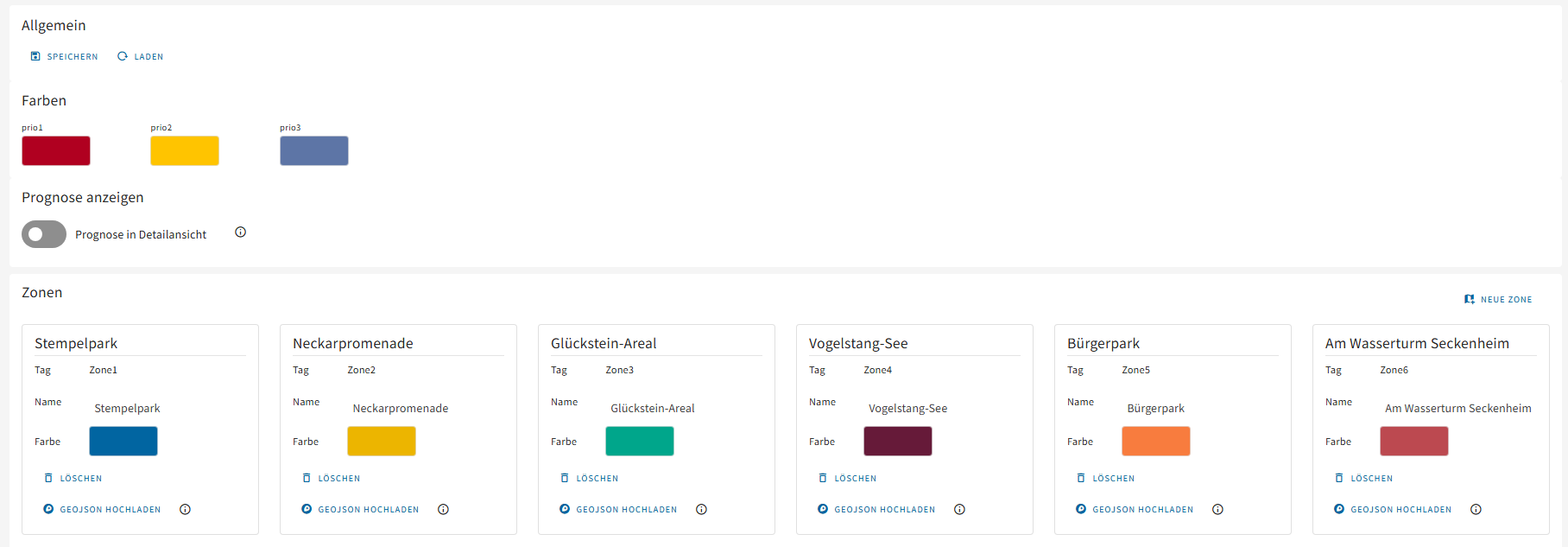This screenshot has width=1568, height=547.
Task: Upload GeoJSON for the Vogelstang-See zone
Action: (x=876, y=510)
